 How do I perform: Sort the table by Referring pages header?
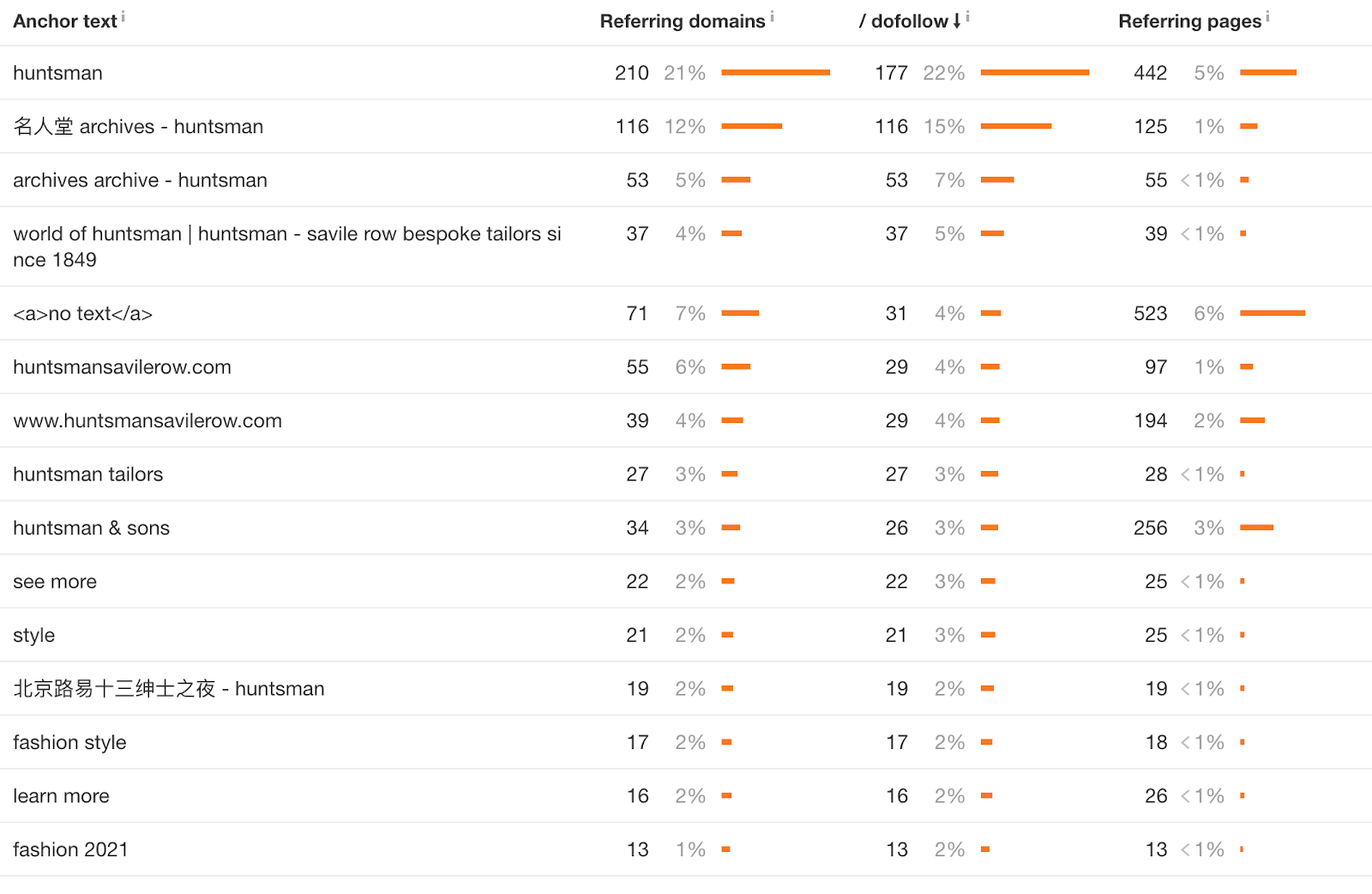[x=1189, y=21]
